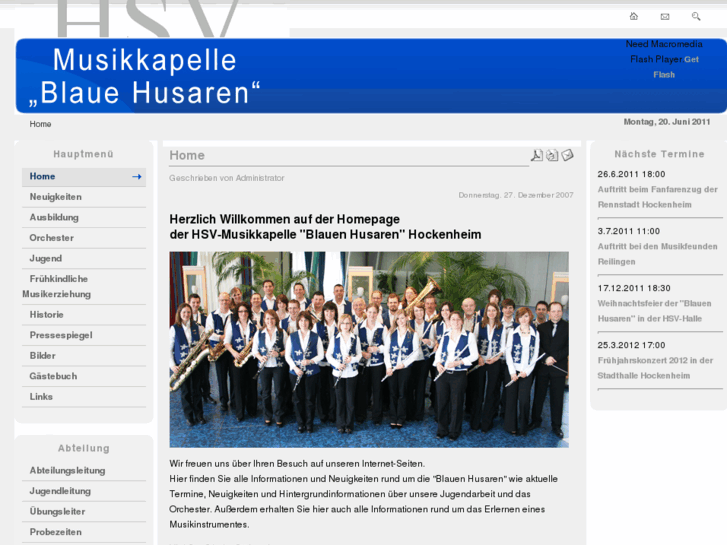This screenshot has width=727, height=545.
Task: Open Übungsleiter menu item
Action: [84, 512]
